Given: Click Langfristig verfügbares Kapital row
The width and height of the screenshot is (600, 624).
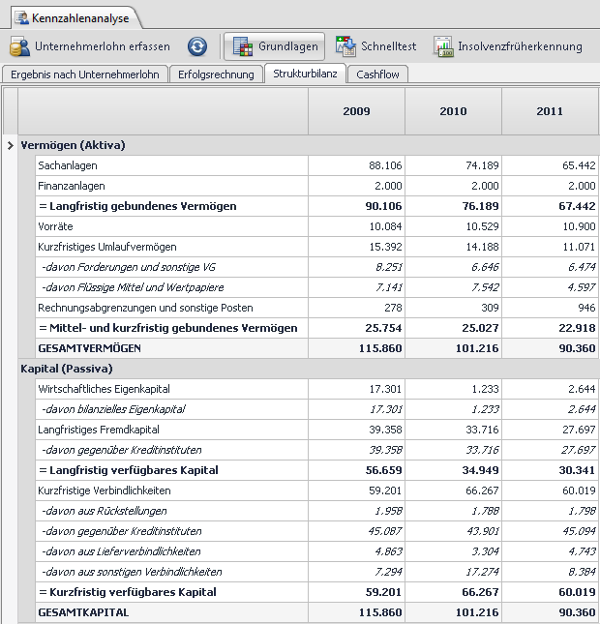Looking at the screenshot, I should [x=317, y=470].
